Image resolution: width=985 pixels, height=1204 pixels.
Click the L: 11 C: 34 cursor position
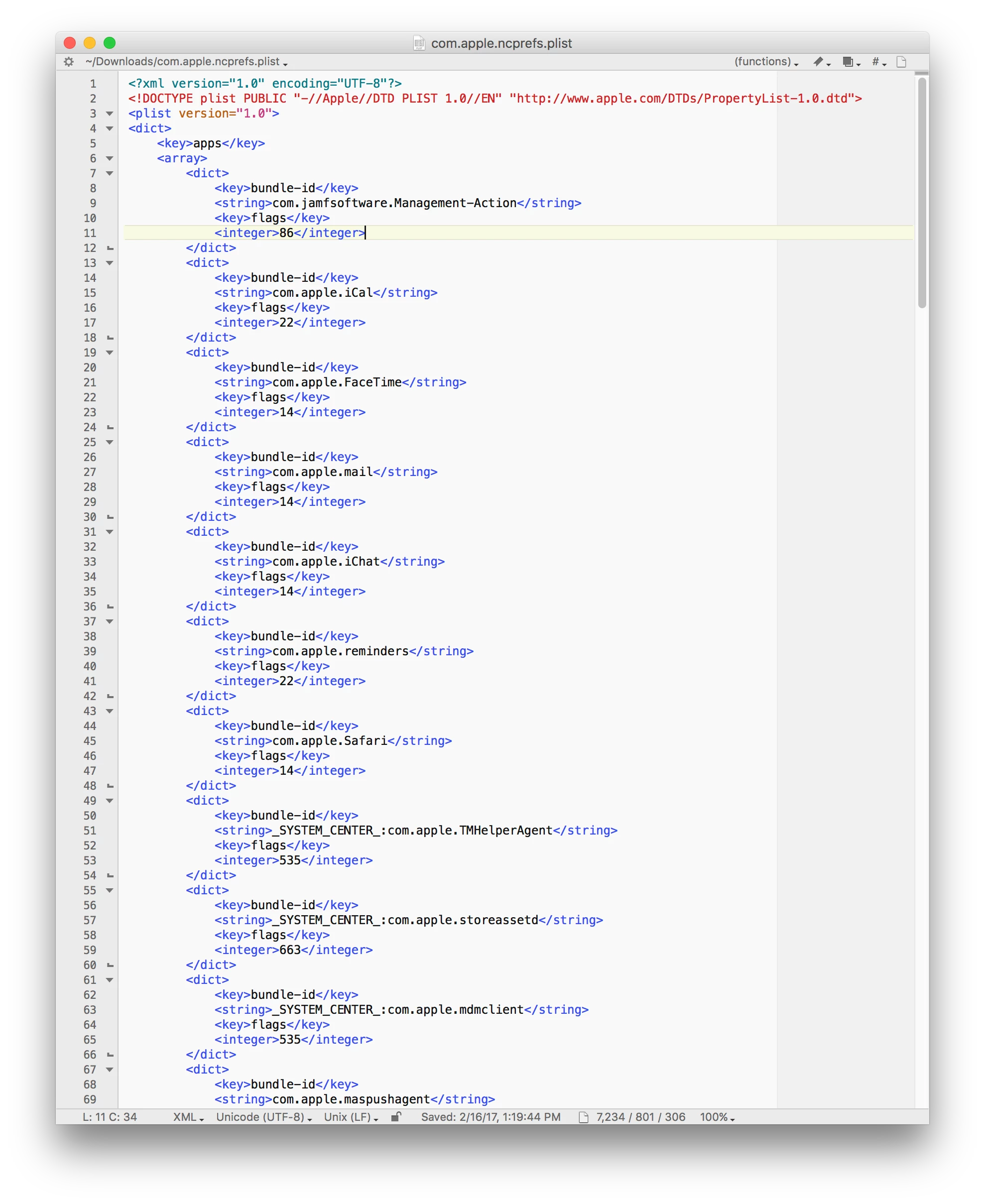click(x=110, y=1117)
